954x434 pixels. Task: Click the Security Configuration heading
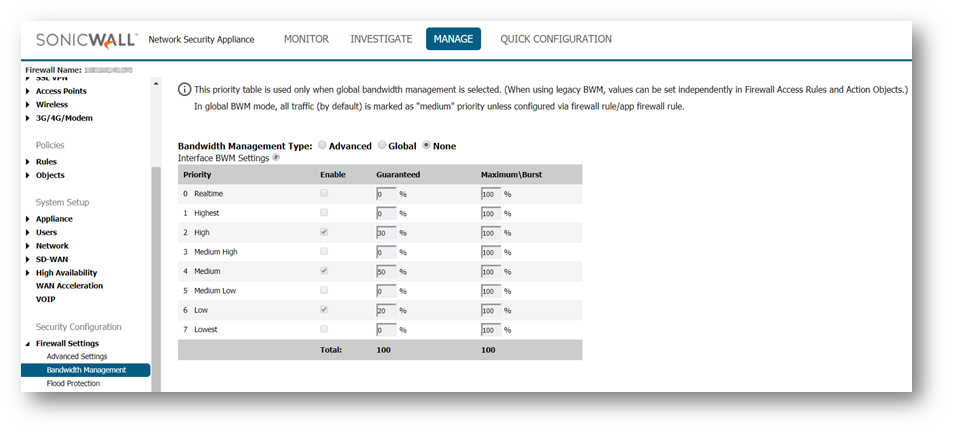pyautogui.click(x=78, y=327)
